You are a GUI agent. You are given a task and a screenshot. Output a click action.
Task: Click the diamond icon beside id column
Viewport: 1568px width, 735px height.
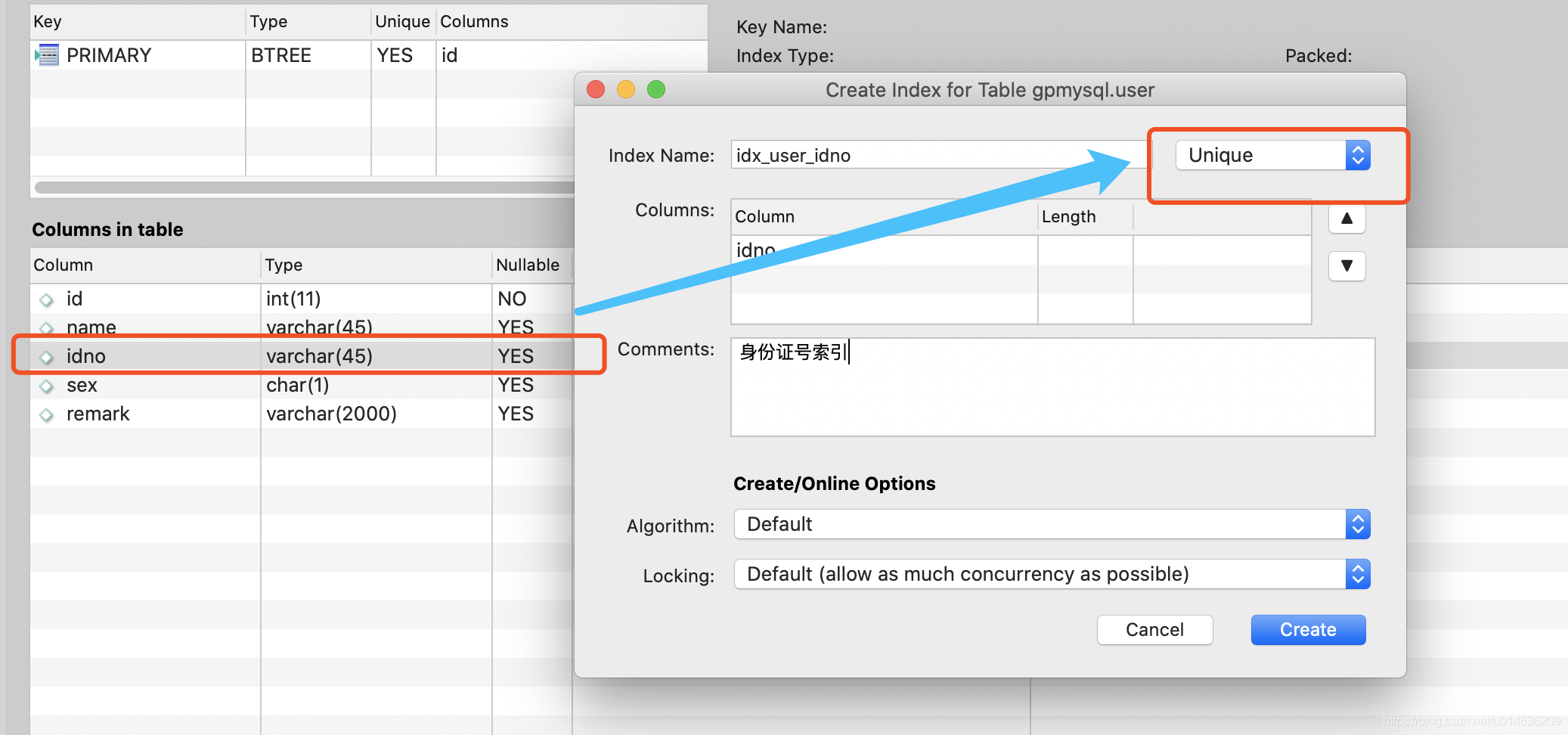click(x=47, y=300)
